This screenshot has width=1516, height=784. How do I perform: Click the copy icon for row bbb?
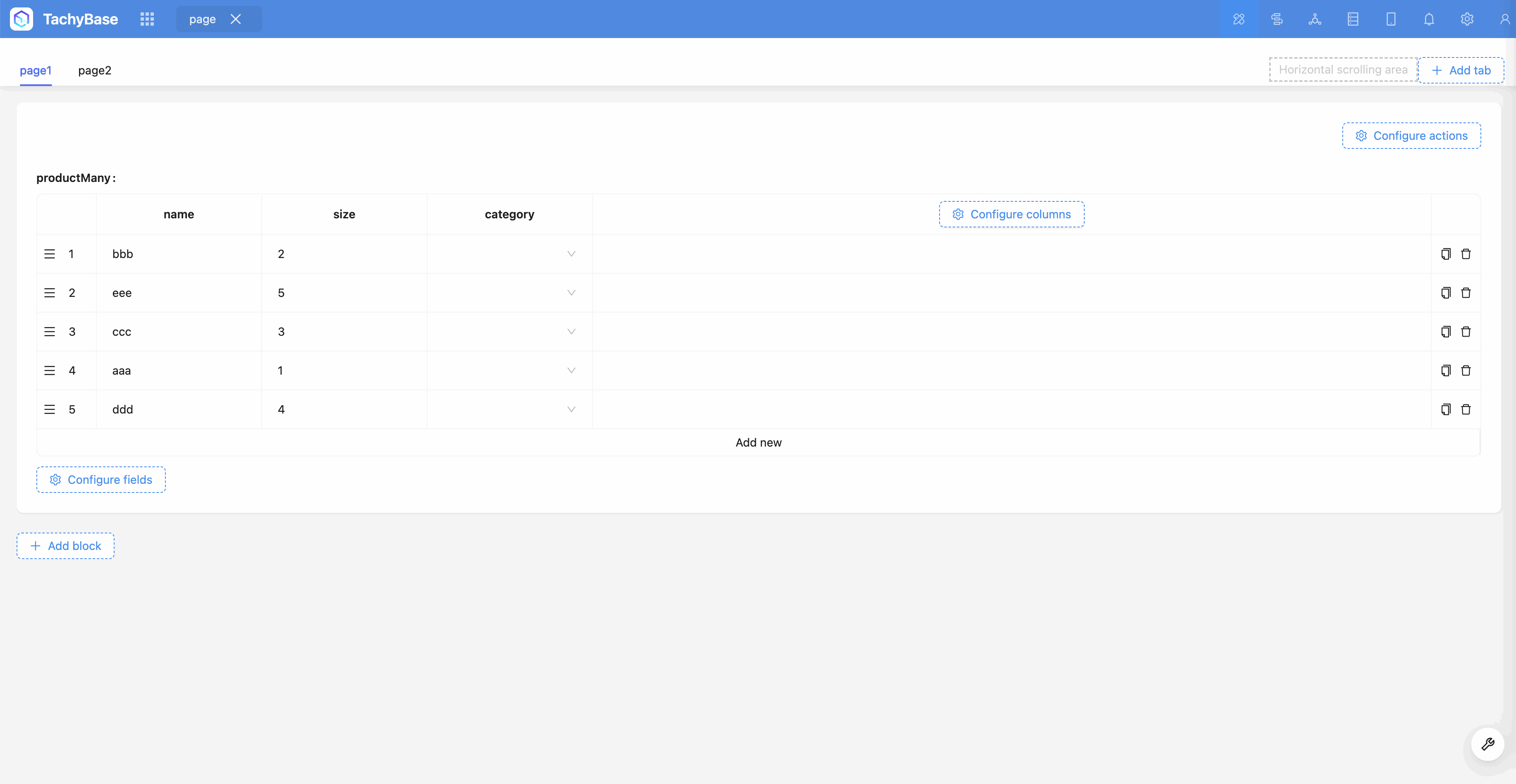pos(1445,253)
